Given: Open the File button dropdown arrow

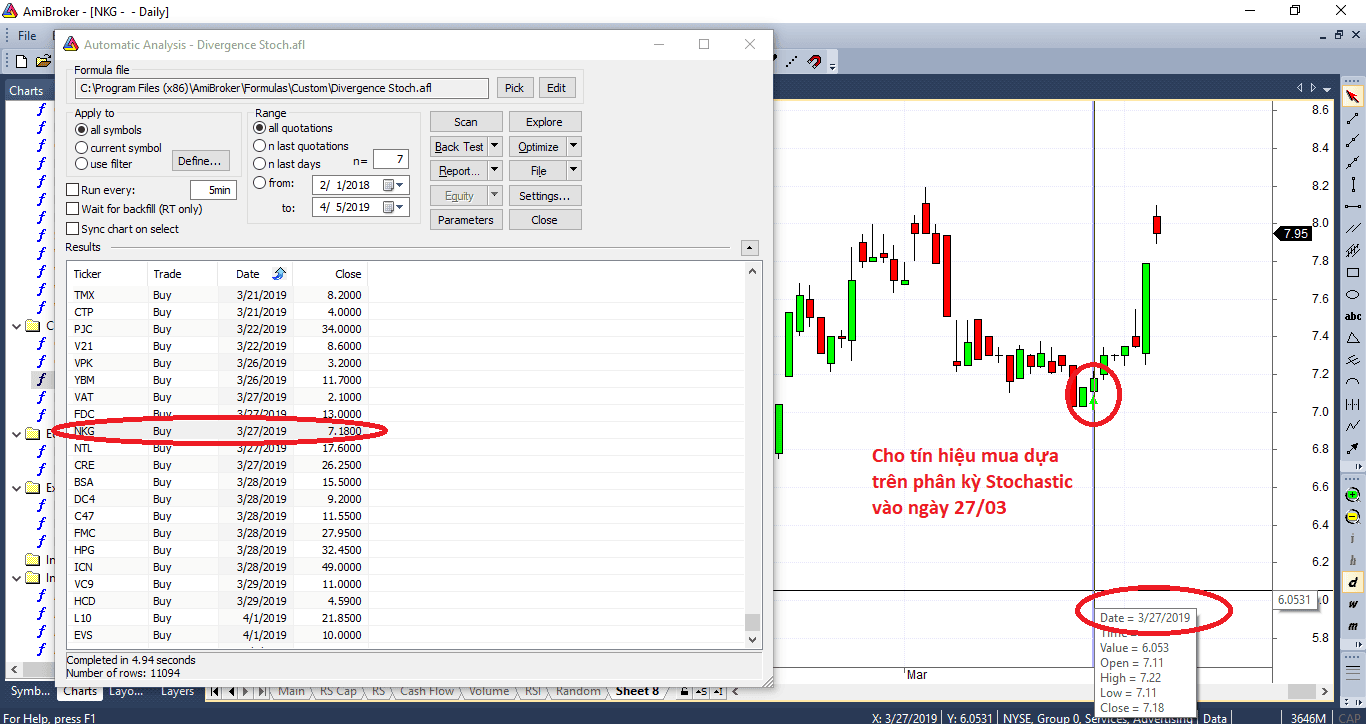Looking at the screenshot, I should [x=573, y=171].
